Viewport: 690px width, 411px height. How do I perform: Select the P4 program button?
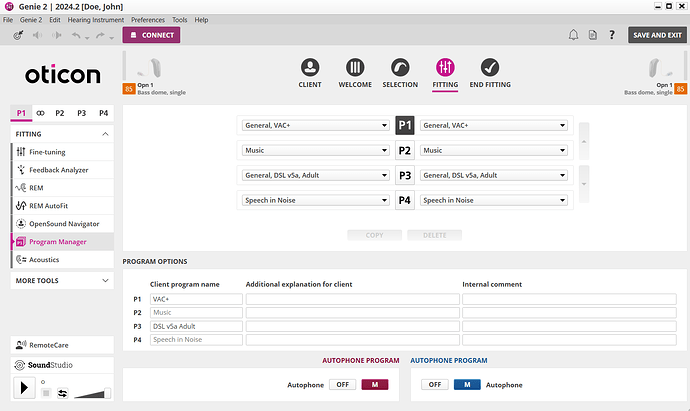(405, 200)
